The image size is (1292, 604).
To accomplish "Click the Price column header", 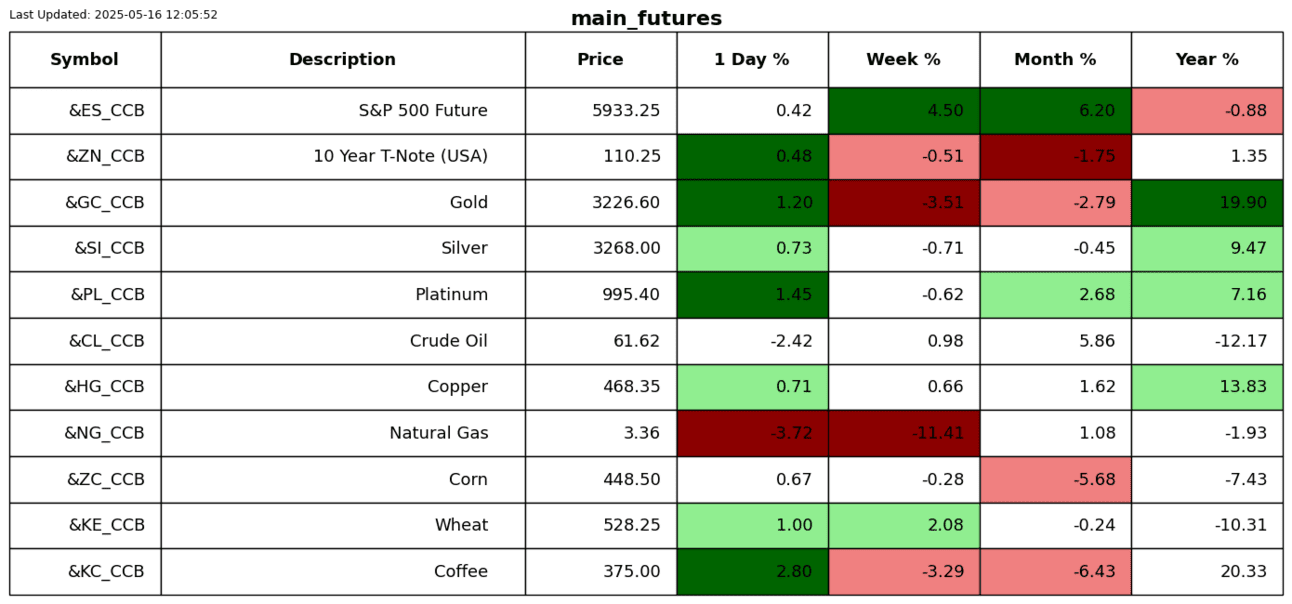I will pyautogui.click(x=600, y=60).
